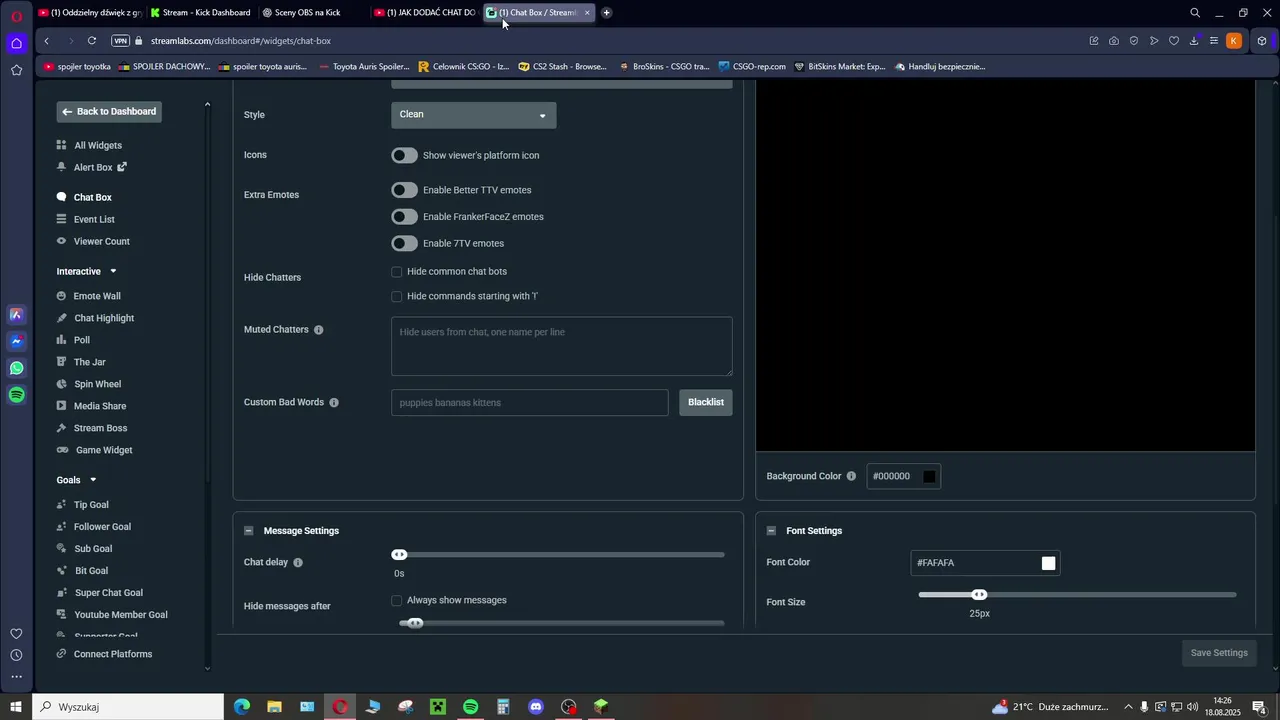The width and height of the screenshot is (1280, 720).
Task: Open the Opera downloads icon
Action: pos(1194,41)
